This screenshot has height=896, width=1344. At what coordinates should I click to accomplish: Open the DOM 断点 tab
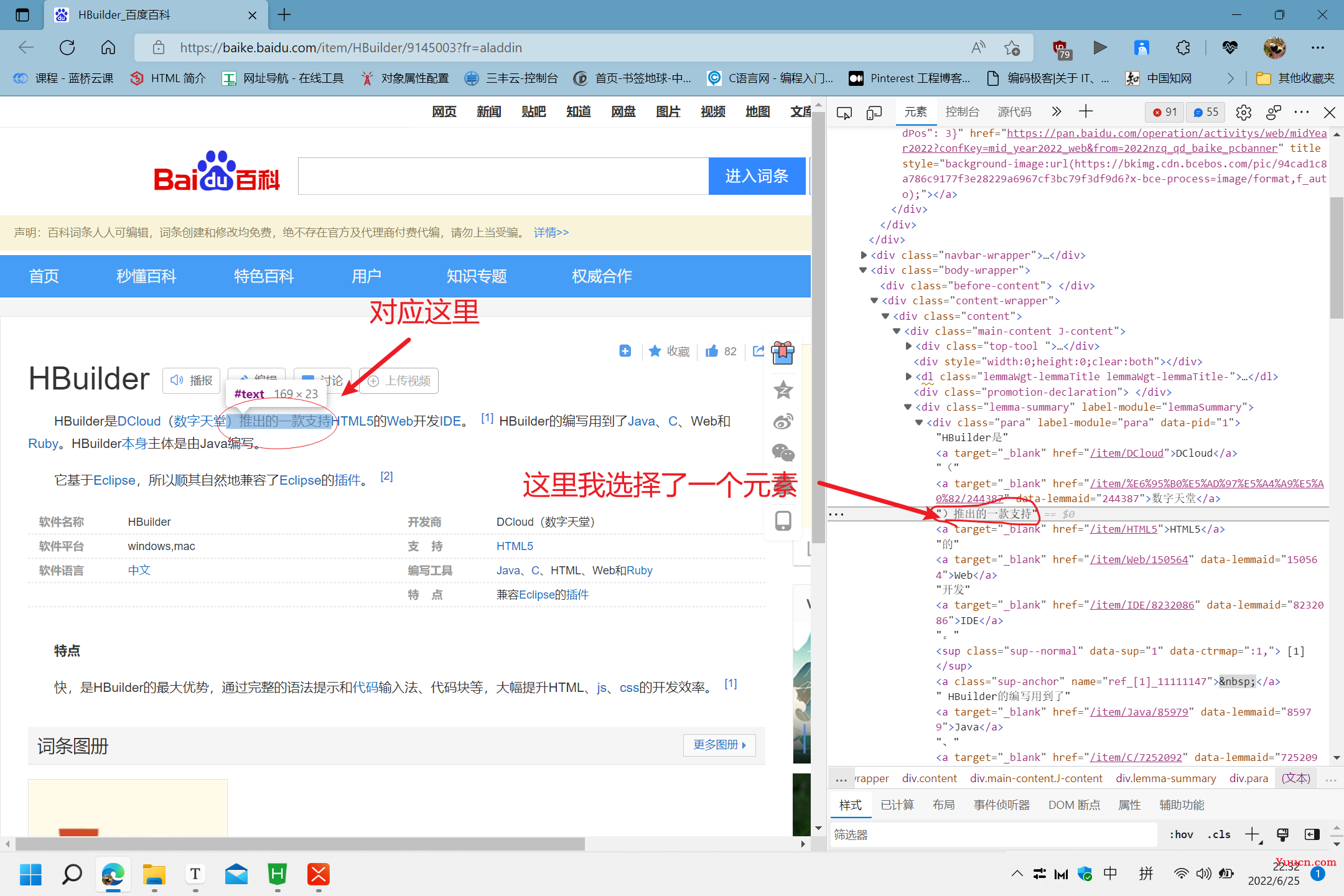pos(1074,805)
